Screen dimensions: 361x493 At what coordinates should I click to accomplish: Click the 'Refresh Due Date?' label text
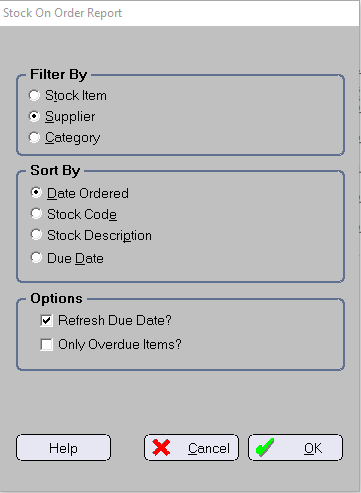(115, 320)
